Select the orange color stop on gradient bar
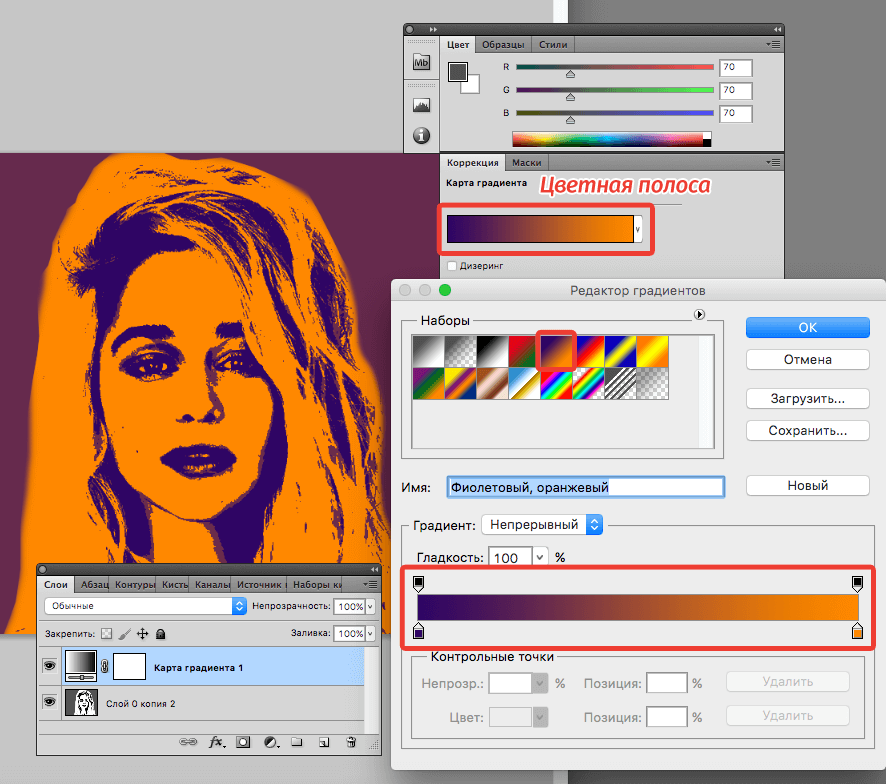 tap(857, 632)
